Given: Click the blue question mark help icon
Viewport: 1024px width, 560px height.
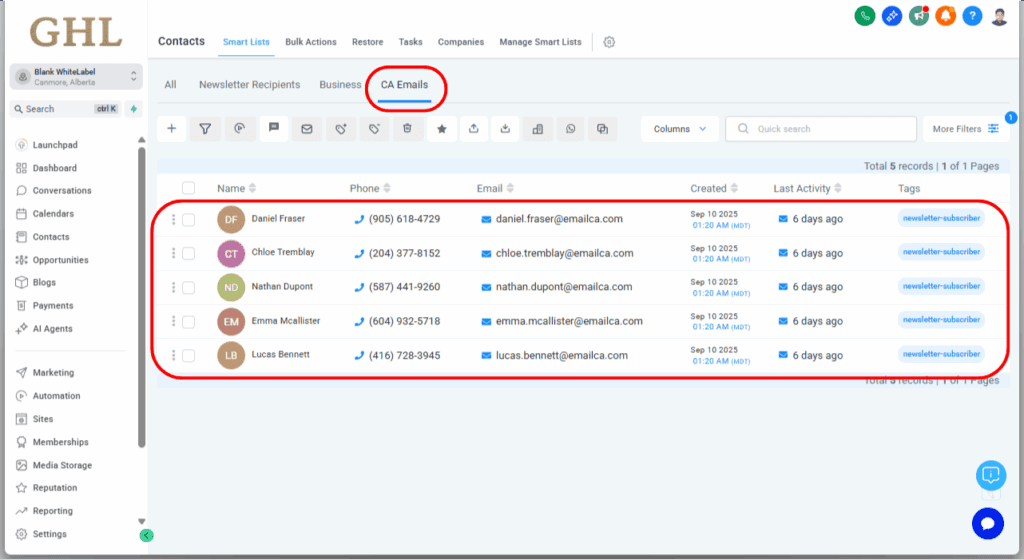Looking at the screenshot, I should [x=972, y=16].
